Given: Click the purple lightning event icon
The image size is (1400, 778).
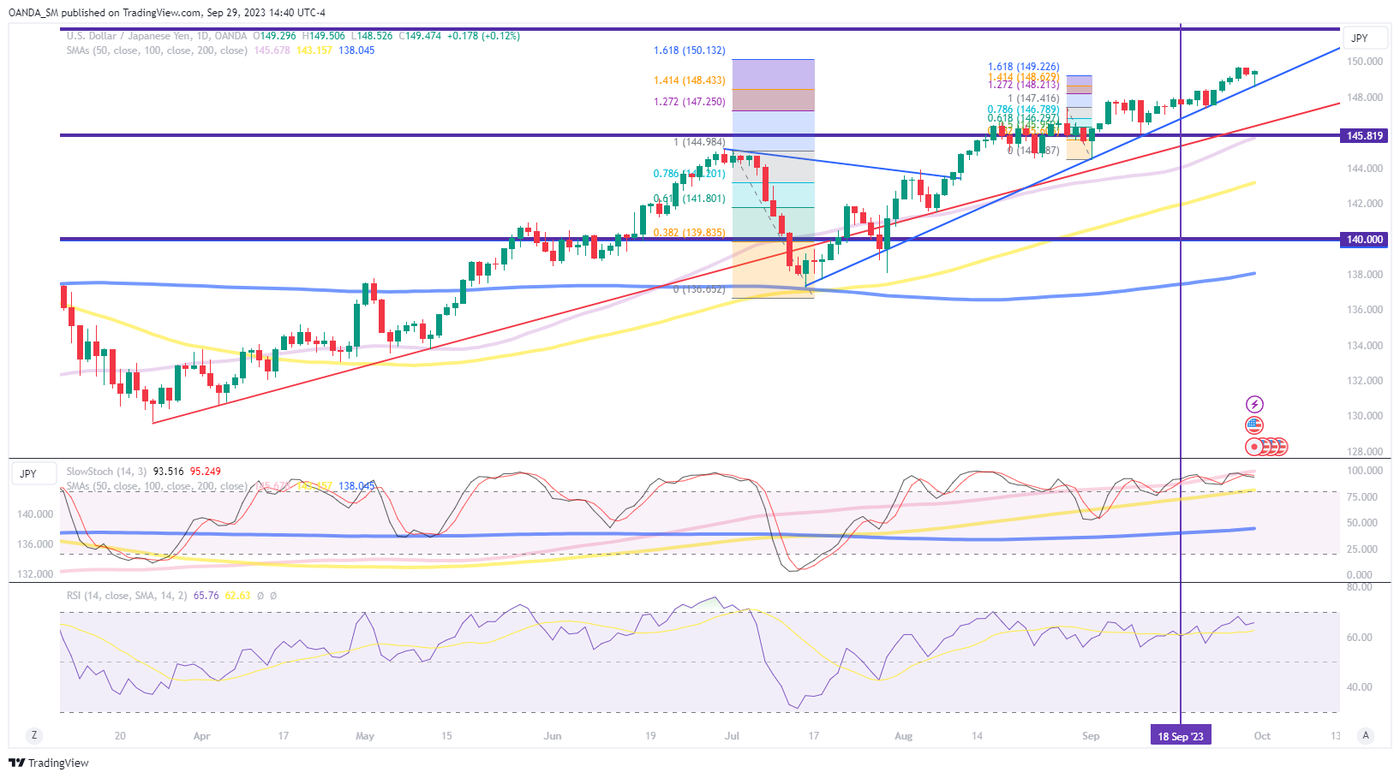Looking at the screenshot, I should [x=1255, y=405].
